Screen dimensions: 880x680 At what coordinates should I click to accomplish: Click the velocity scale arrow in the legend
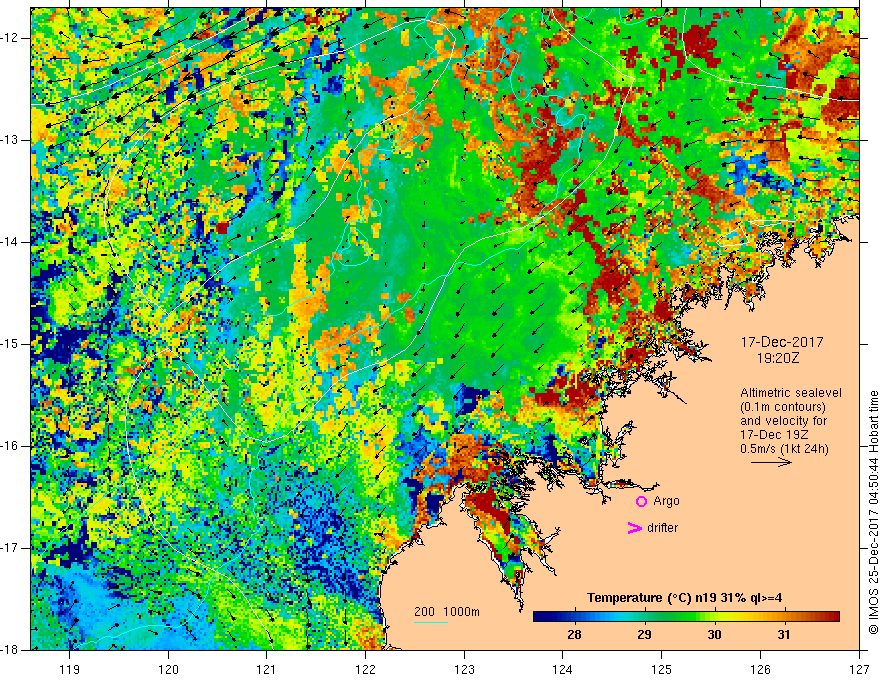(x=771, y=462)
